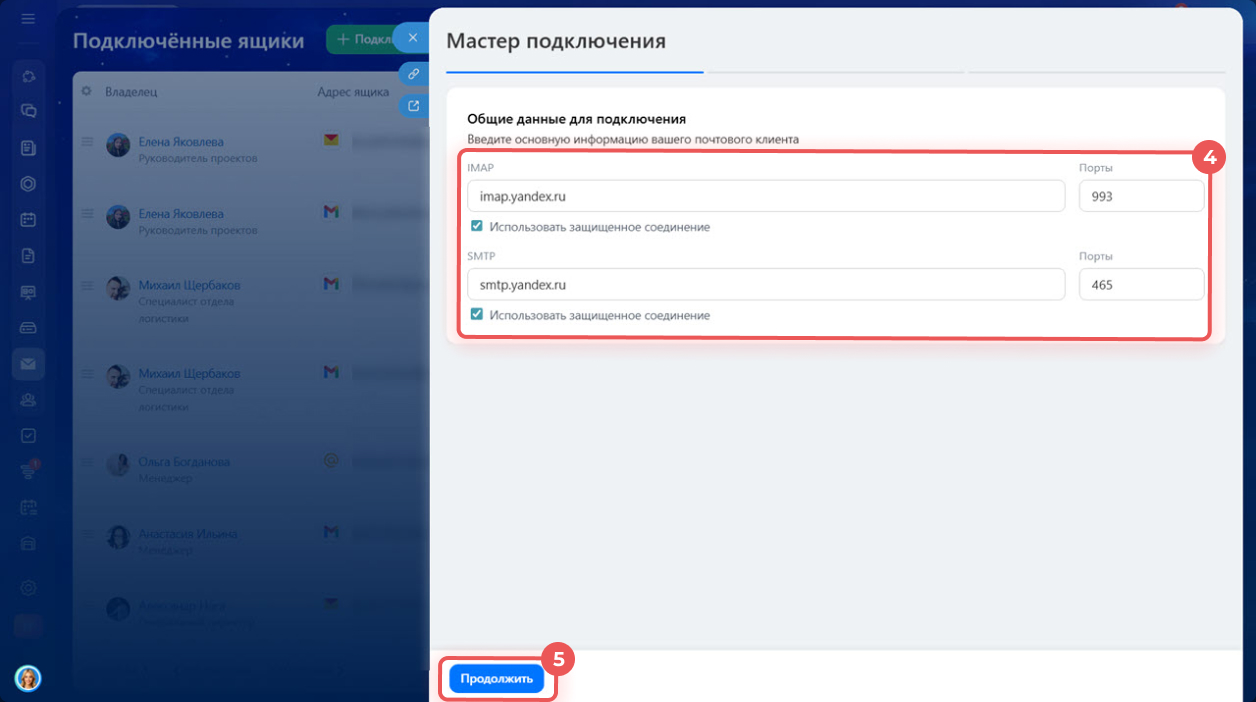Uncheck SMTP secure connection checkbox
This screenshot has height=702, width=1256.
[477, 315]
